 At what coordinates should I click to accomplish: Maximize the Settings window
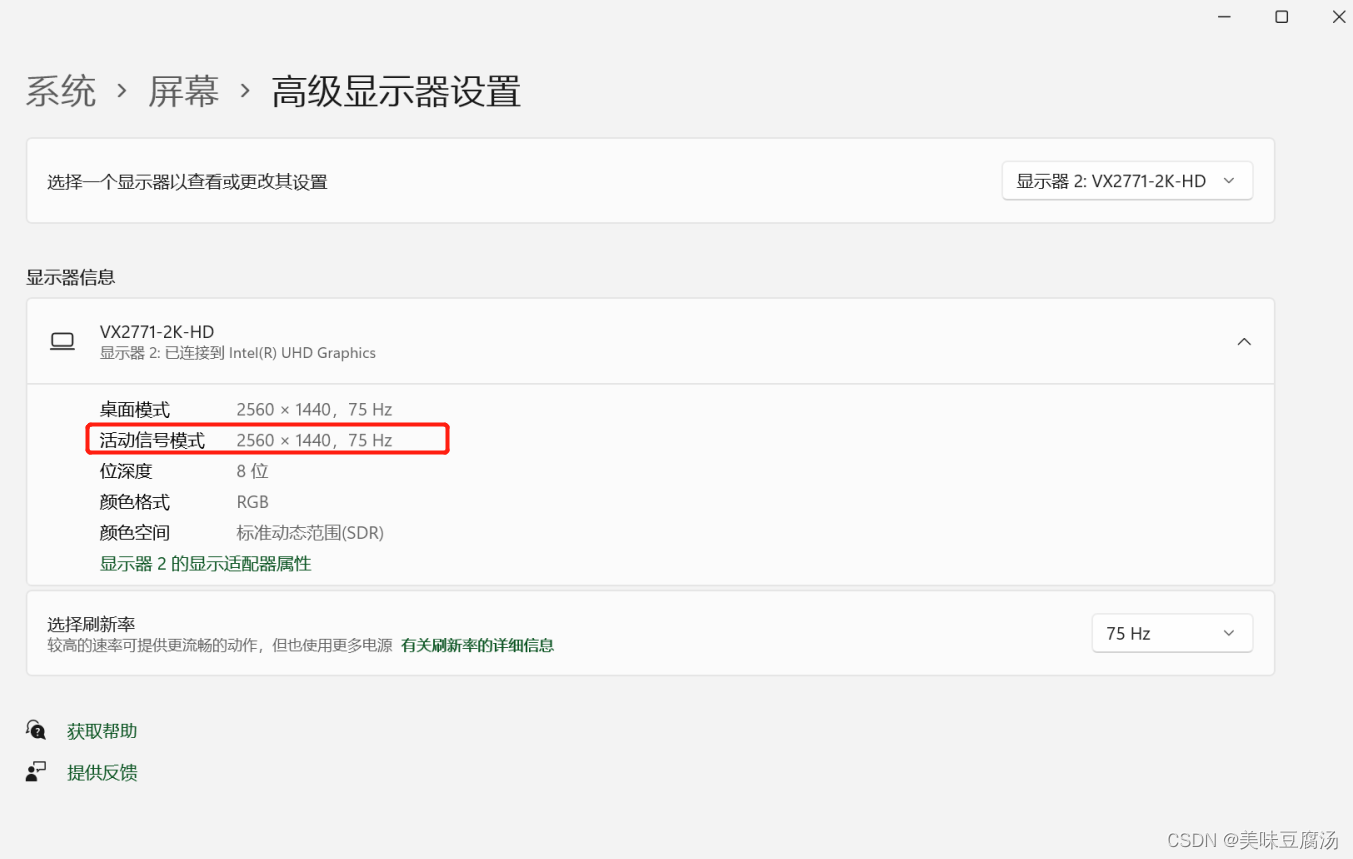coord(1281,17)
